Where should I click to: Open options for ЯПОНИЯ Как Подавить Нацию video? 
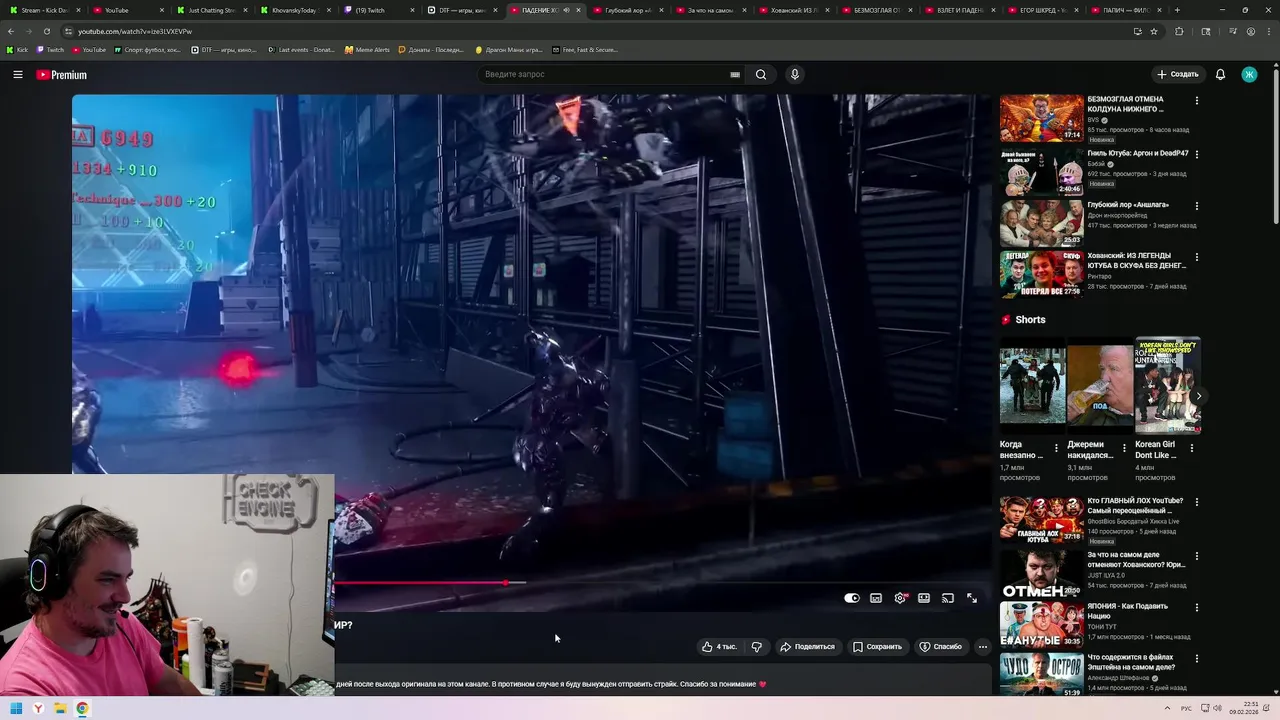pos(1196,607)
